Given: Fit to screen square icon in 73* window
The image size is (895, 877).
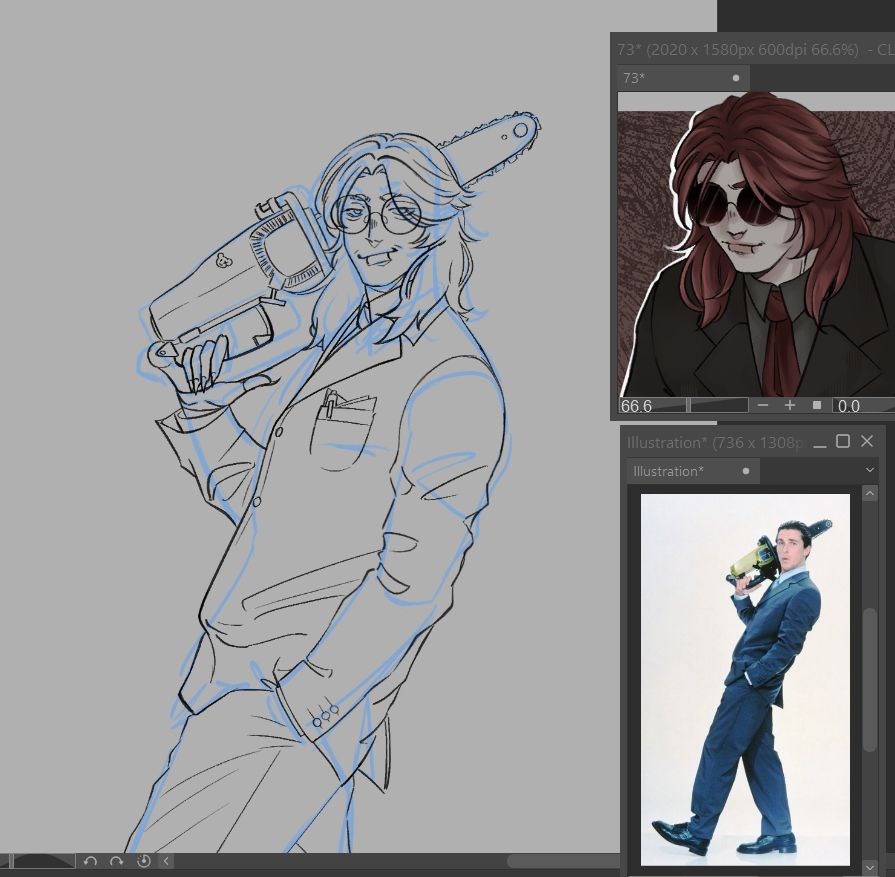Looking at the screenshot, I should coord(817,405).
